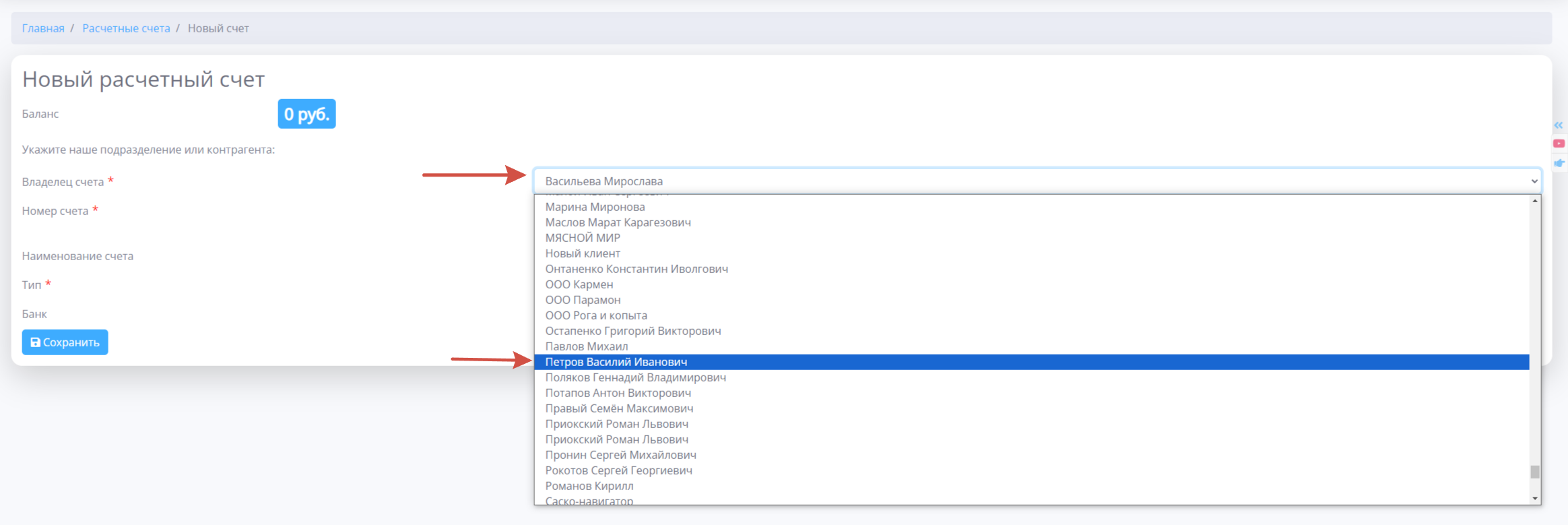Go to Главная breadcrumb link
This screenshot has width=1568, height=525.
43,28
